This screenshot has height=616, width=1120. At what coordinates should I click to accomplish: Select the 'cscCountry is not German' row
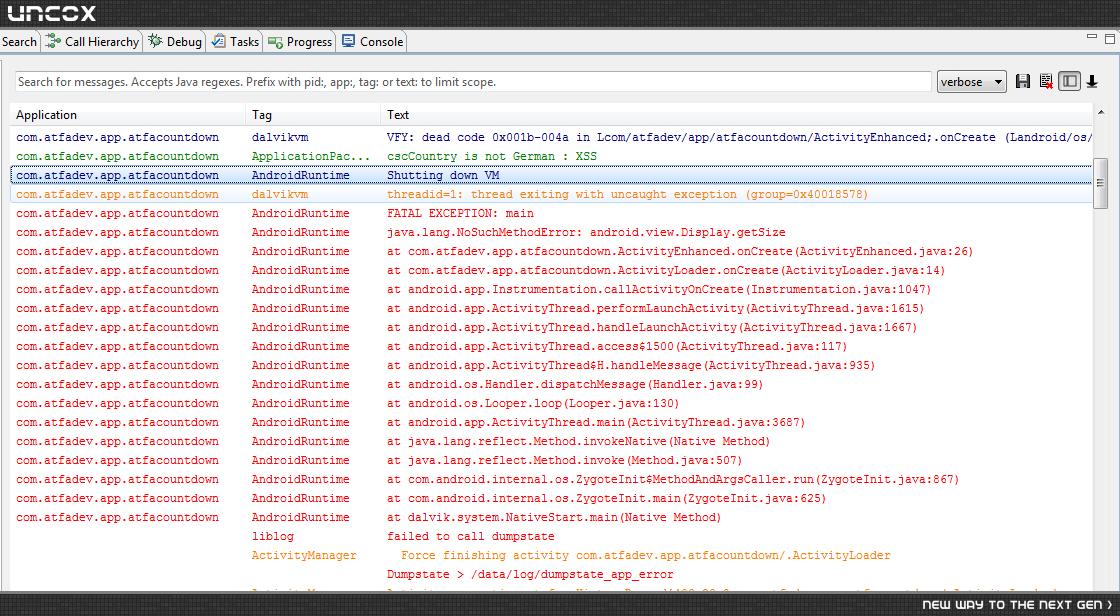tap(551, 156)
